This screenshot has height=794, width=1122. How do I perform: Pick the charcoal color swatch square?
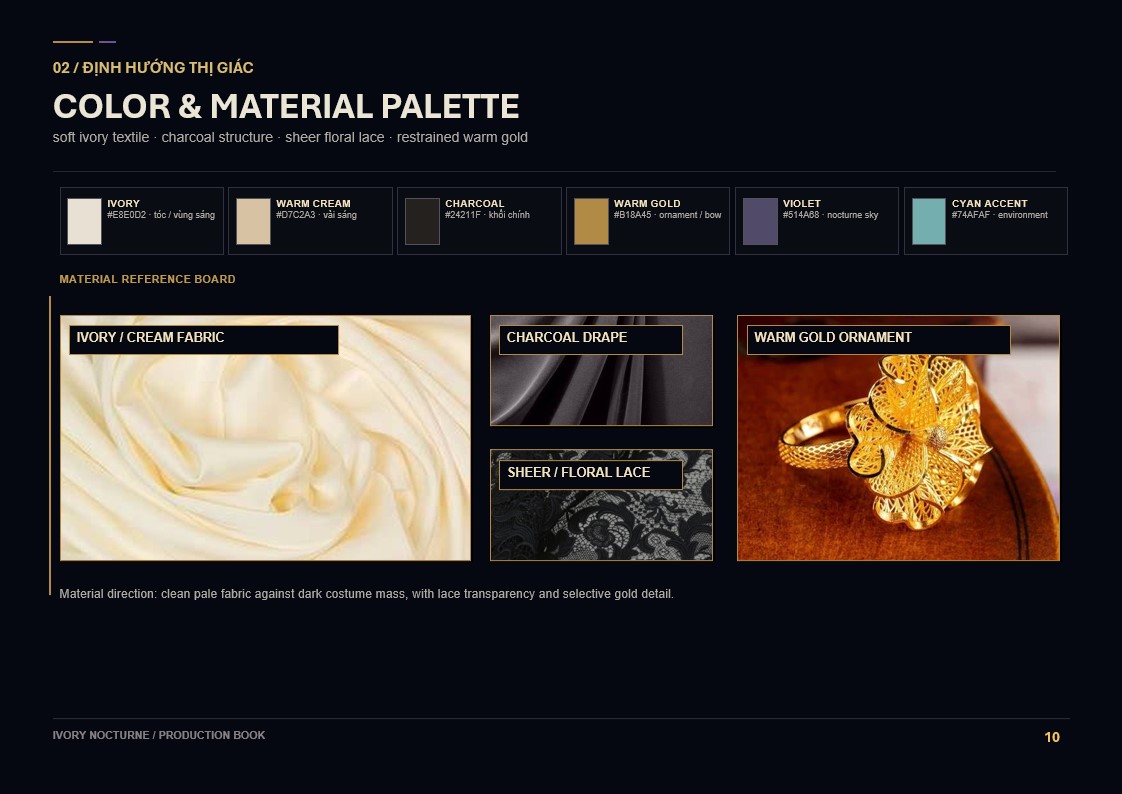422,222
